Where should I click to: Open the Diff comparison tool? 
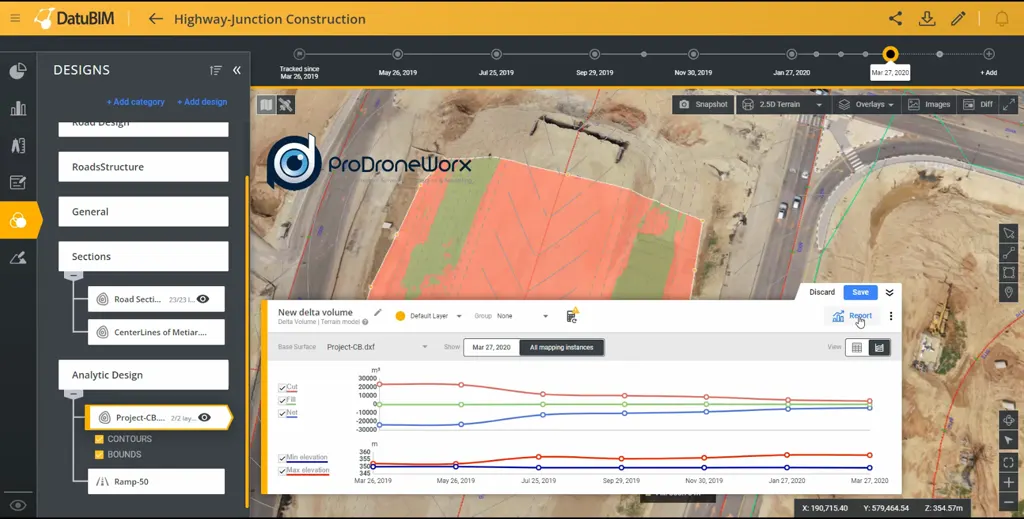[978, 104]
